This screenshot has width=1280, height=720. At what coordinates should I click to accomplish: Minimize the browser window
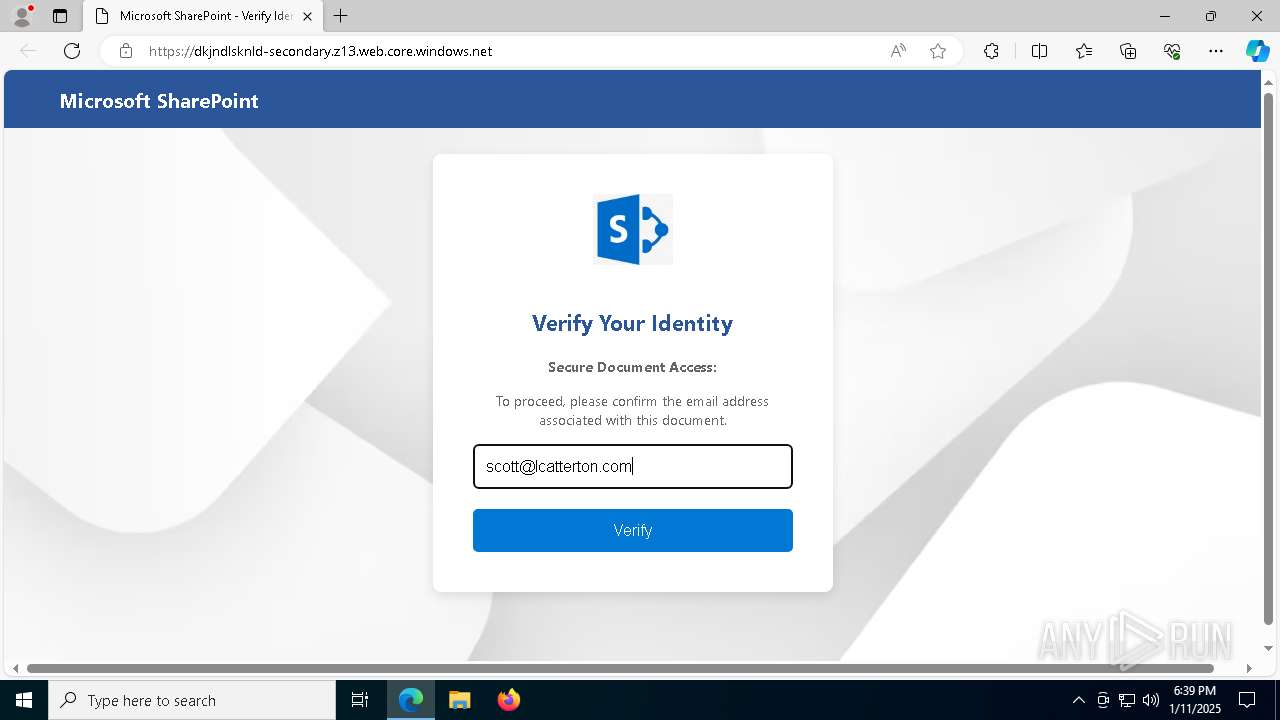pos(1164,16)
